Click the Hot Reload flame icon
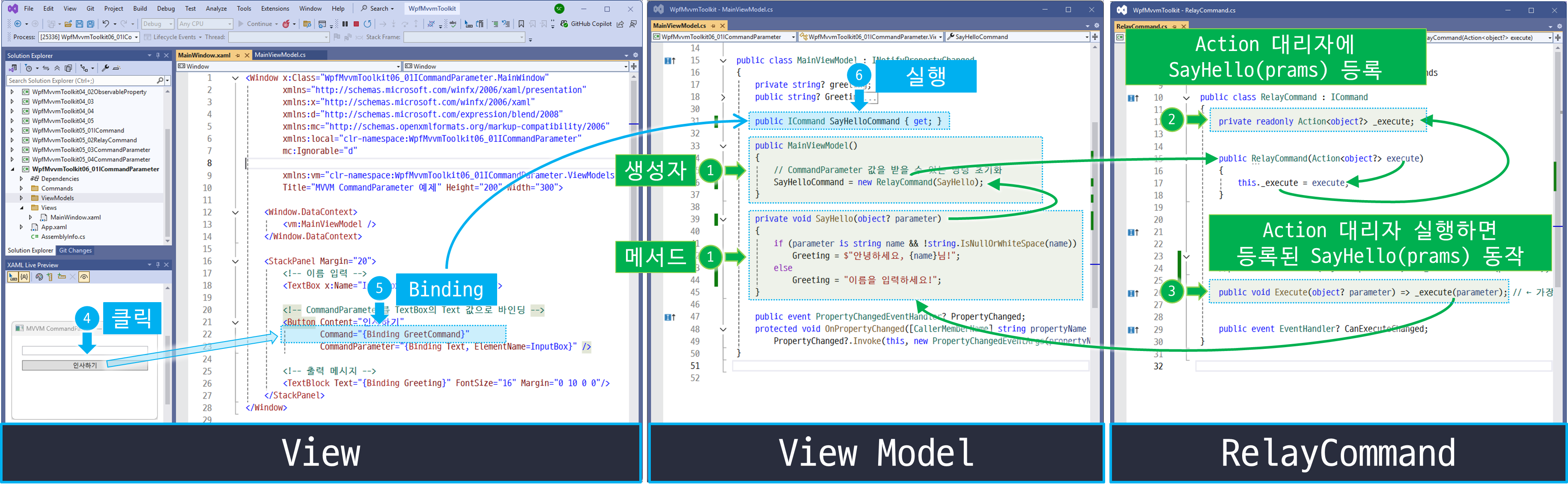Screen dimensions: 1568x501 (x=286, y=24)
